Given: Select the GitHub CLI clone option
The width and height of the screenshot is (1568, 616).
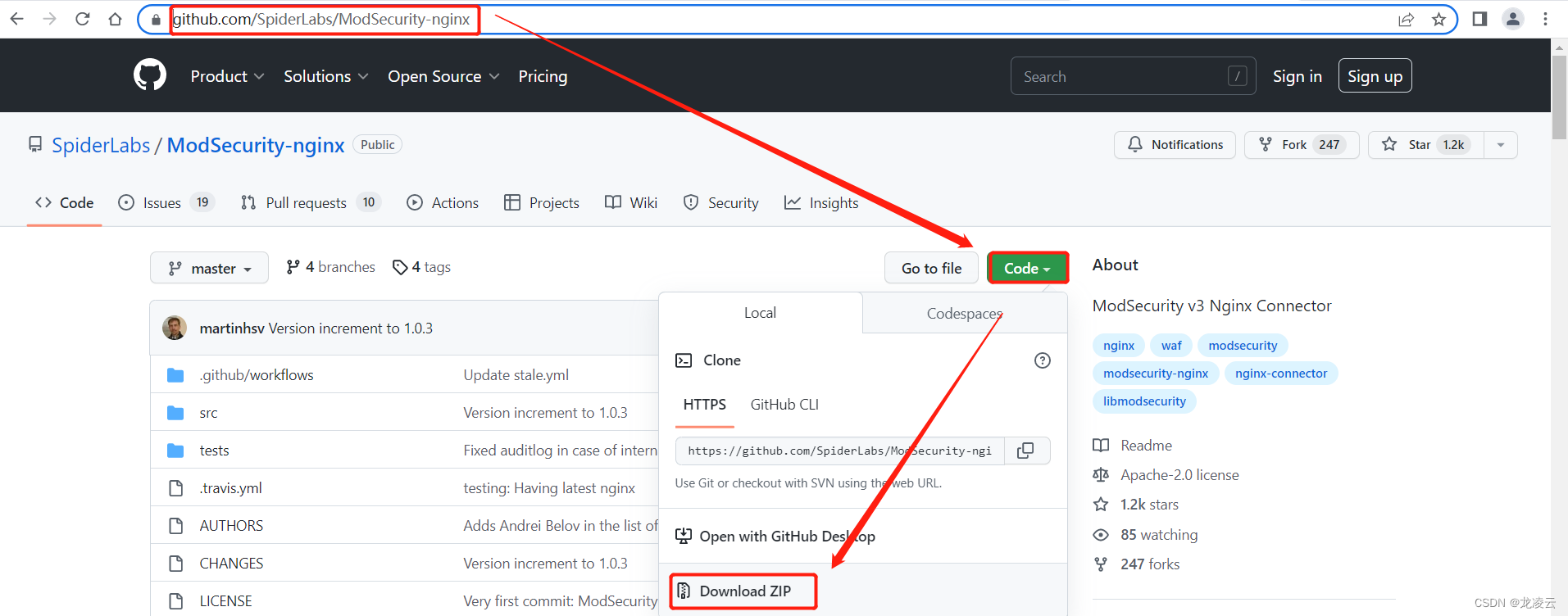Looking at the screenshot, I should [784, 405].
